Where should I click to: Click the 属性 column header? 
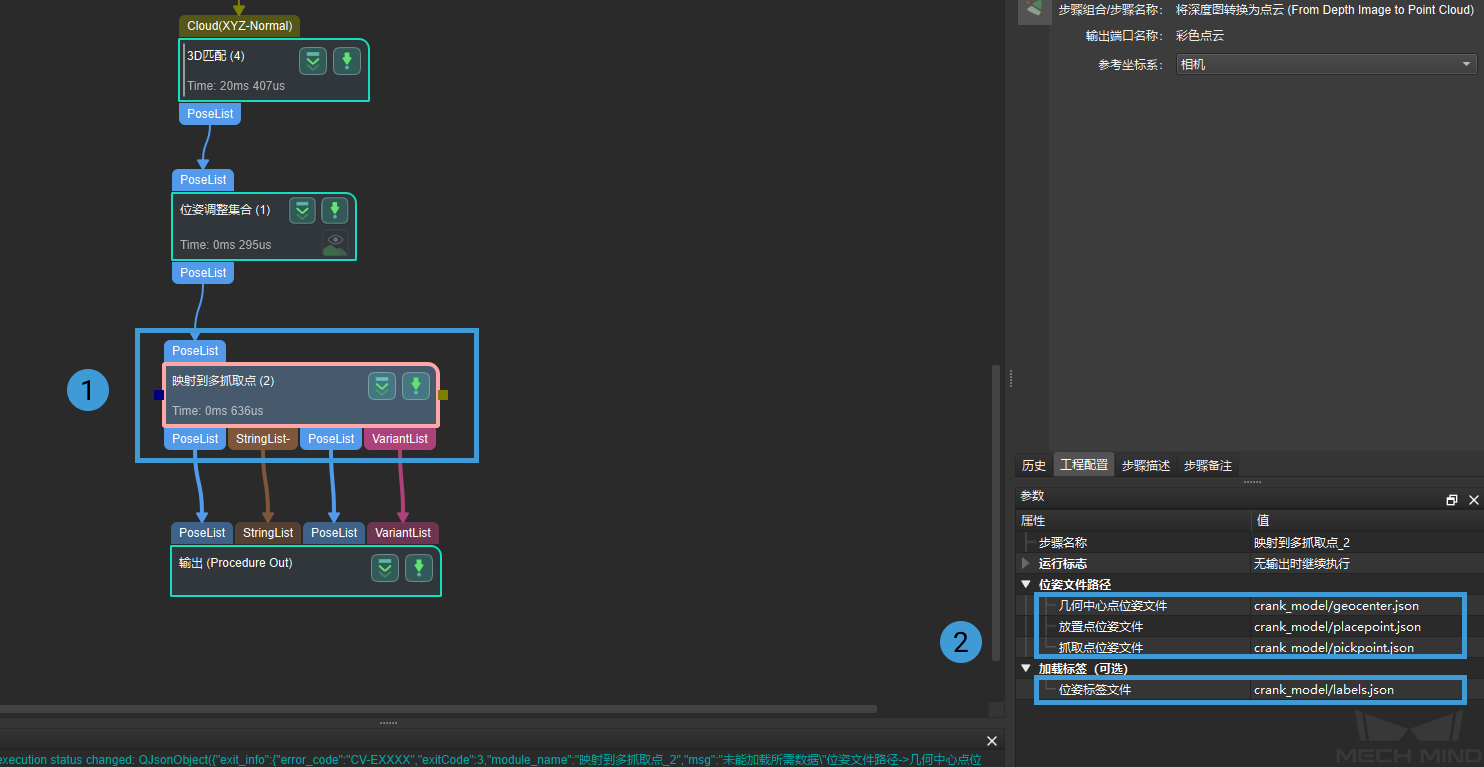1134,520
